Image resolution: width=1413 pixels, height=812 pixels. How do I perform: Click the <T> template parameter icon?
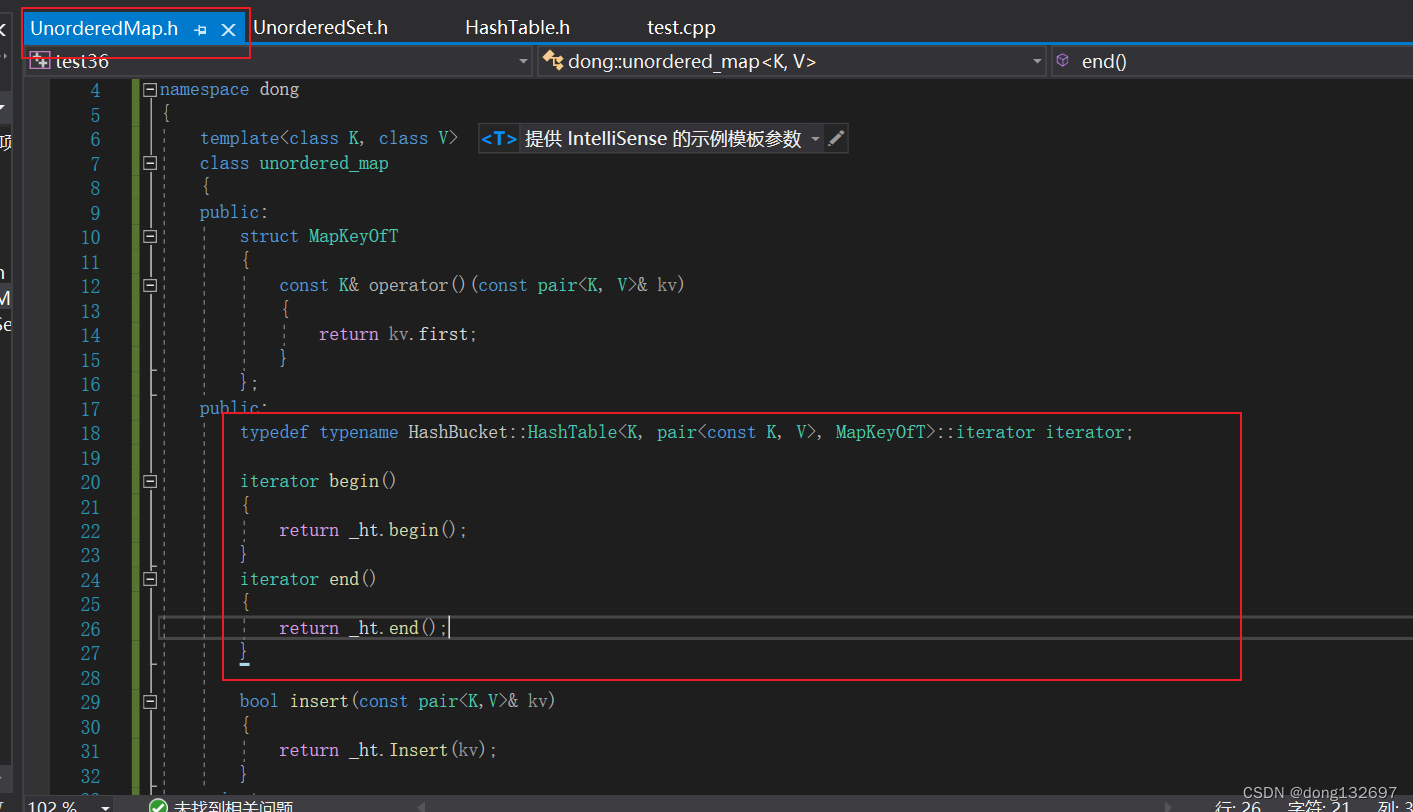pos(499,139)
